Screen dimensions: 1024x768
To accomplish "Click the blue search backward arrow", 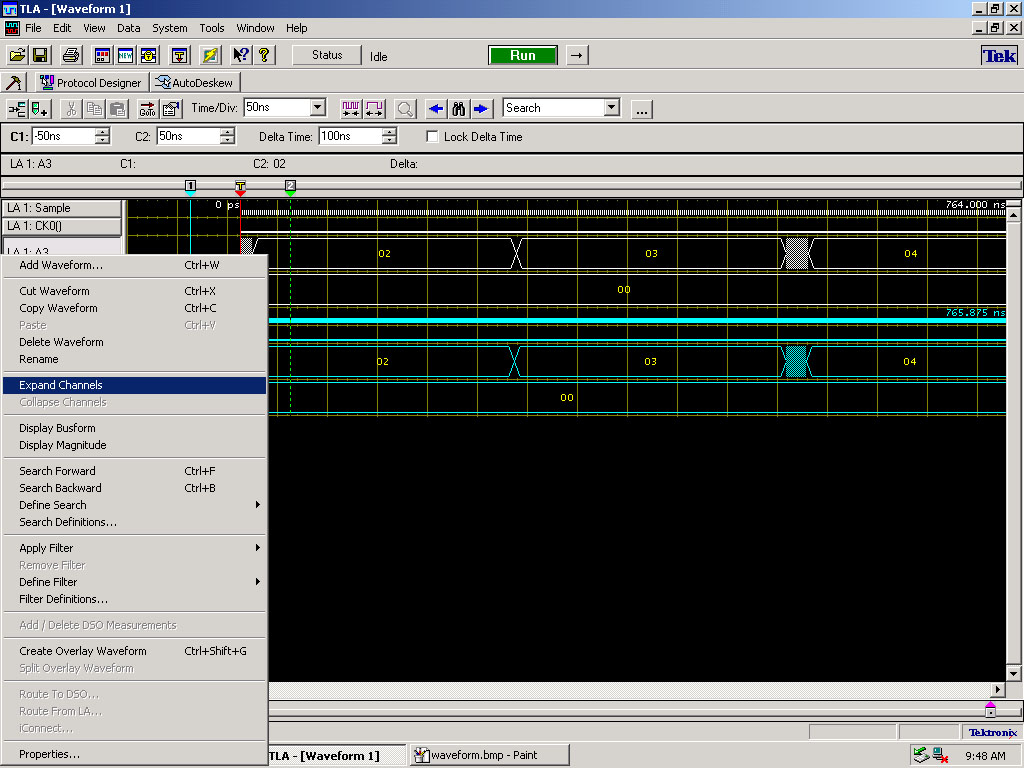I will click(x=436, y=108).
